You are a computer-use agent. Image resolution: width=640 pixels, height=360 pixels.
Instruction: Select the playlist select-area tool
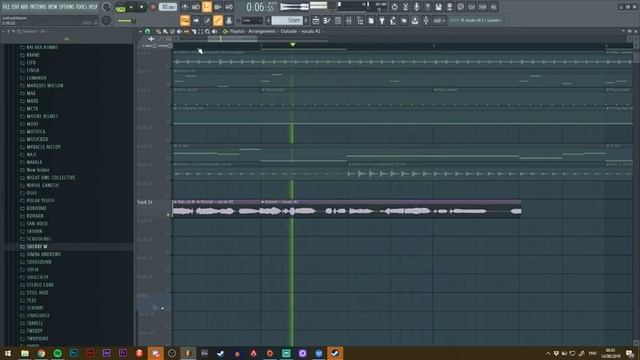pos(200,31)
